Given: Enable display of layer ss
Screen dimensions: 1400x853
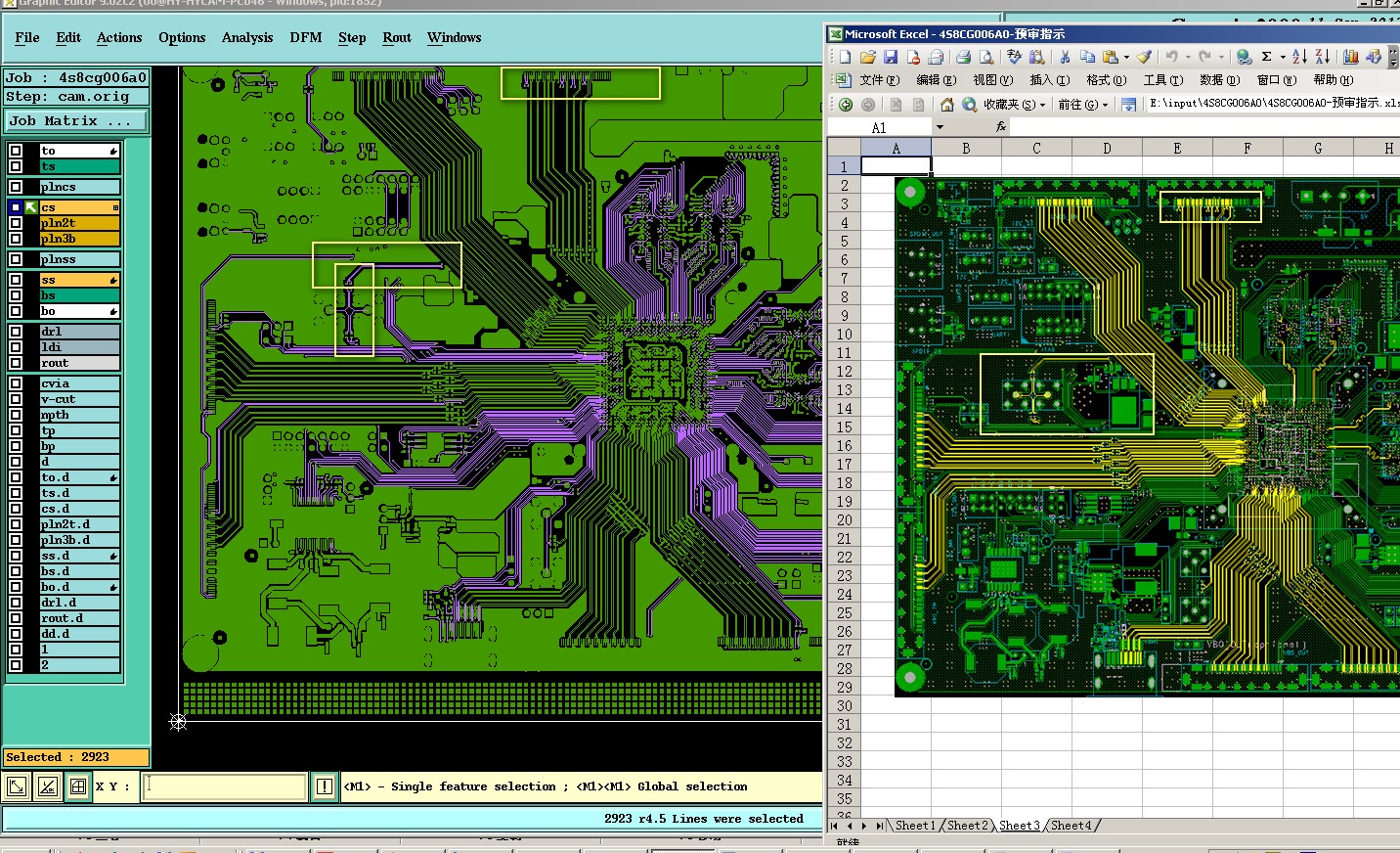Looking at the screenshot, I should coord(16,280).
